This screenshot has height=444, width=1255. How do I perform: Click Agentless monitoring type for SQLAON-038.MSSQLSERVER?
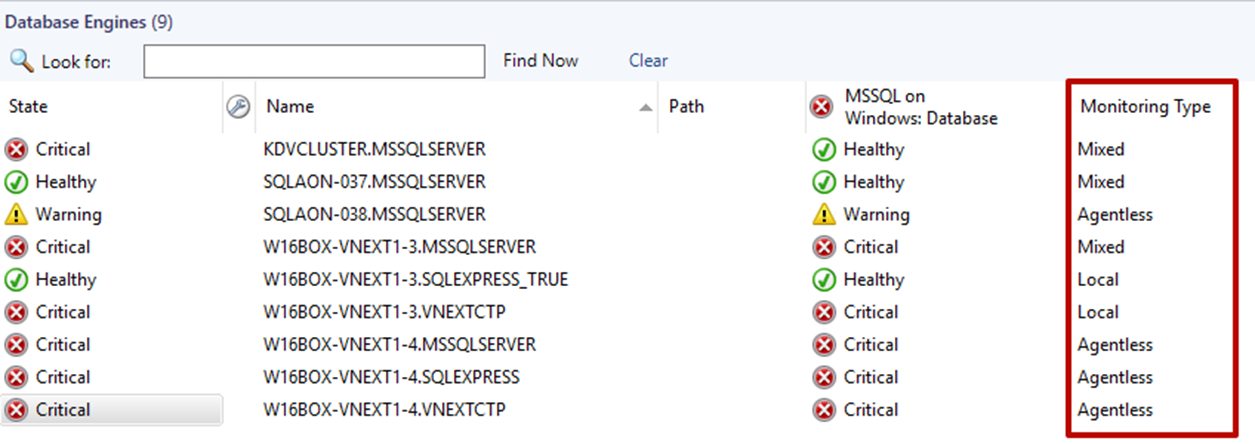[x=1115, y=215]
